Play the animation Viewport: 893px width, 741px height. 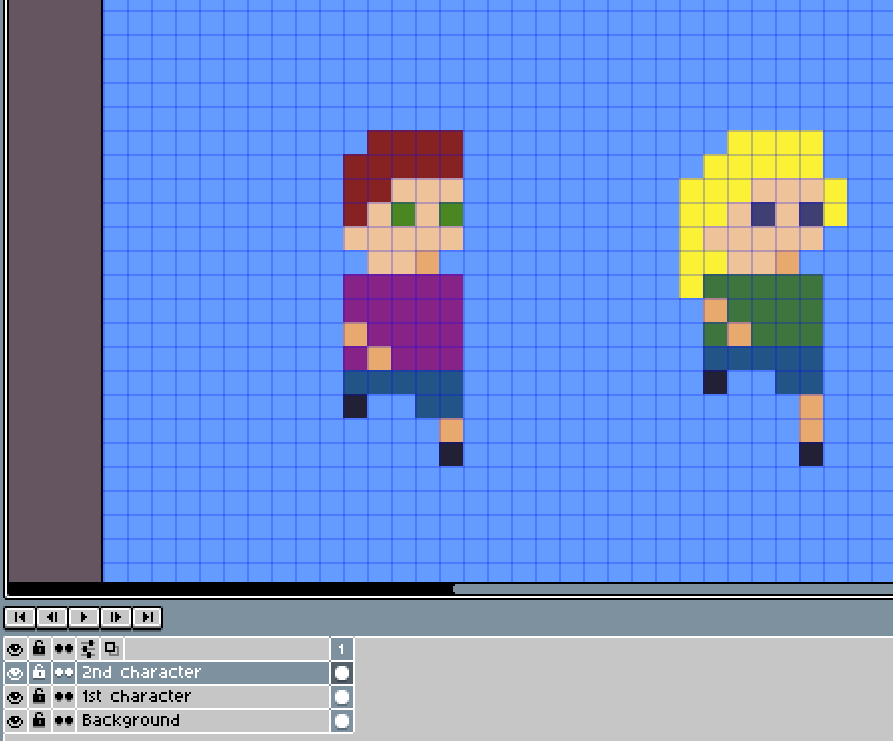84,617
